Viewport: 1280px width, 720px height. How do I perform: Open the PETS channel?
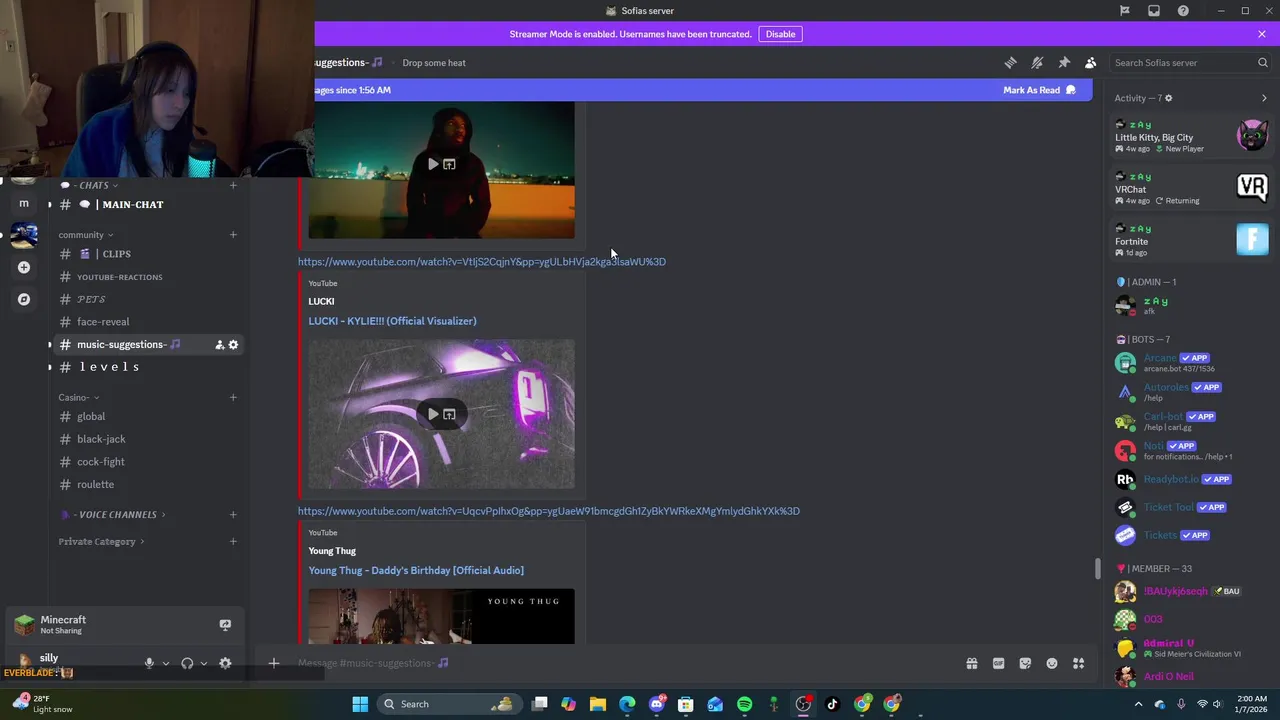pos(147,299)
